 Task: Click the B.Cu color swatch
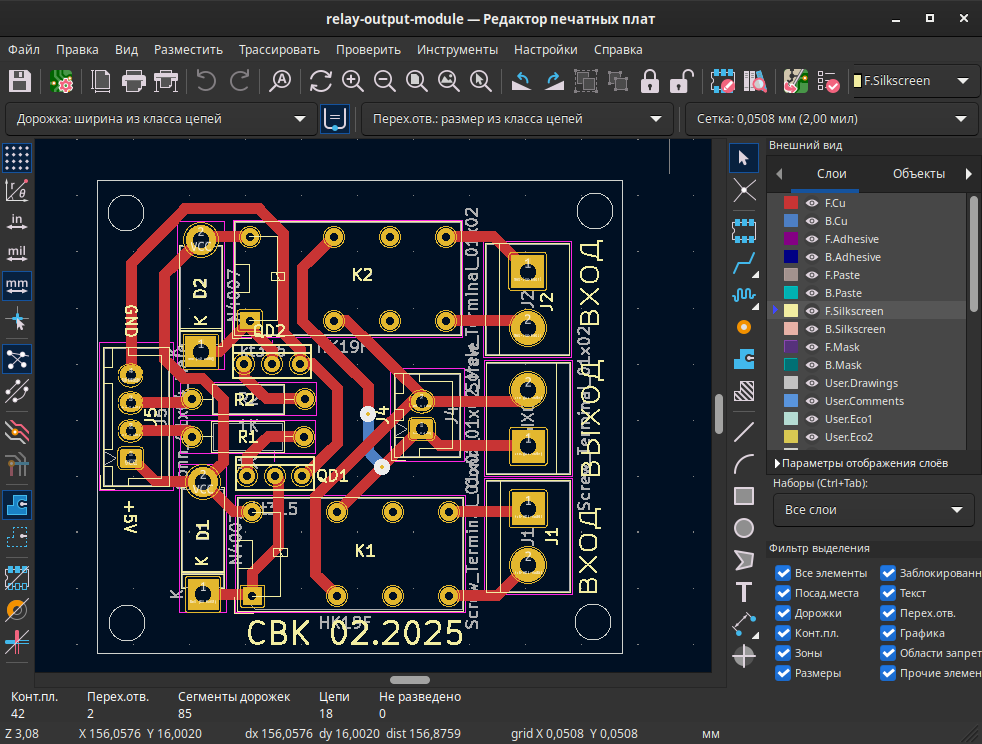coord(793,220)
